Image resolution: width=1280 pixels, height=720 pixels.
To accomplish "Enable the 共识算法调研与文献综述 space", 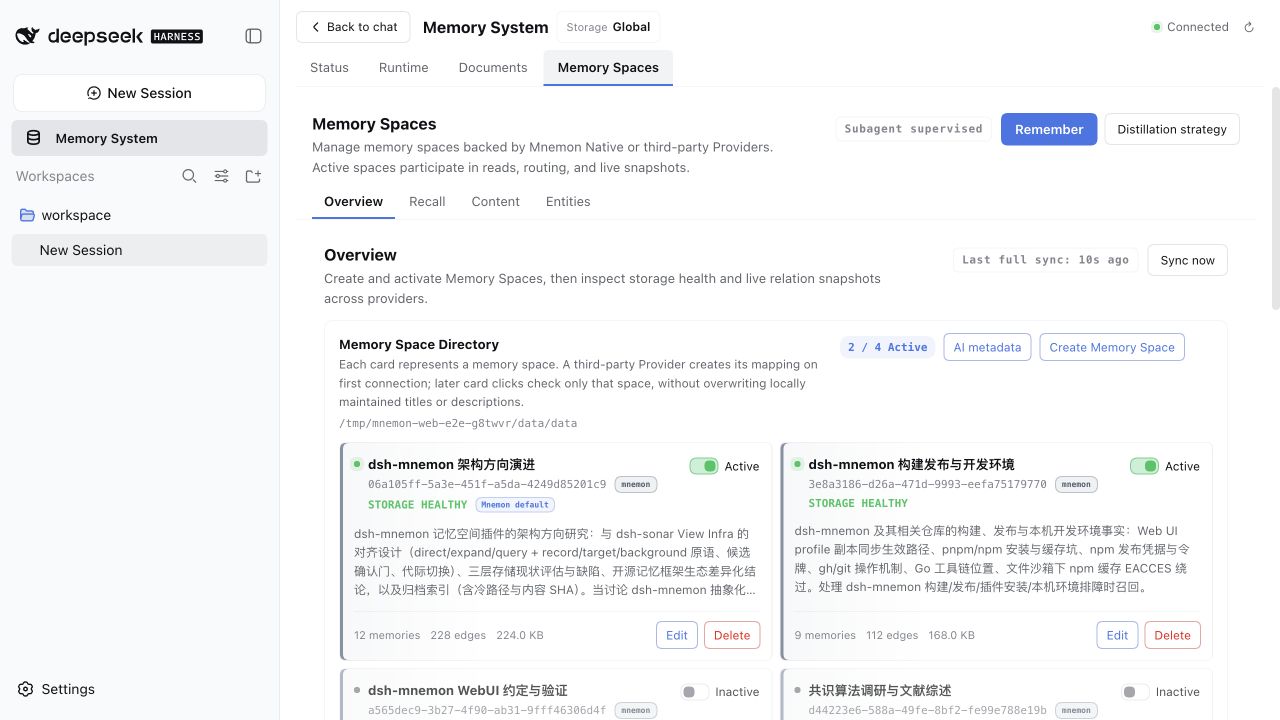I will pos(1135,692).
